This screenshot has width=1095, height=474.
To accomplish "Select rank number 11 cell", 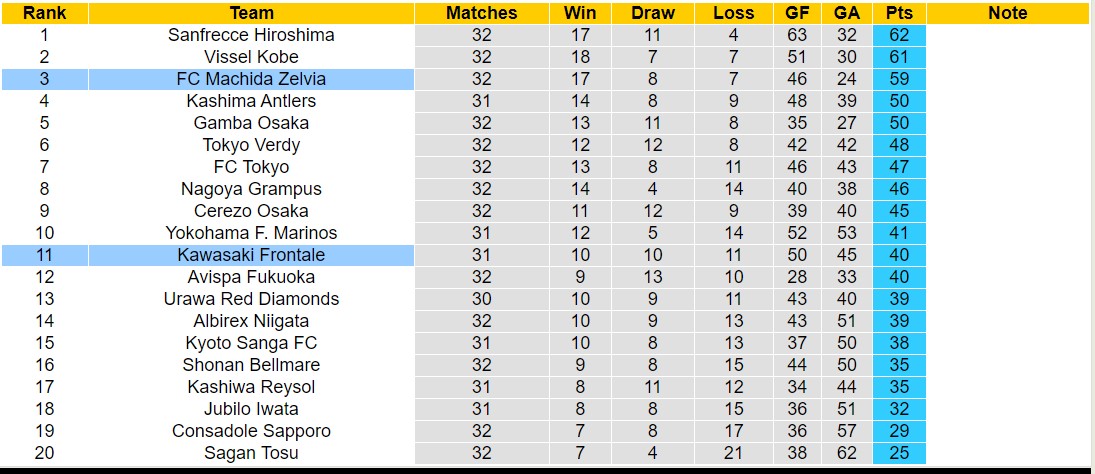I will (44, 255).
